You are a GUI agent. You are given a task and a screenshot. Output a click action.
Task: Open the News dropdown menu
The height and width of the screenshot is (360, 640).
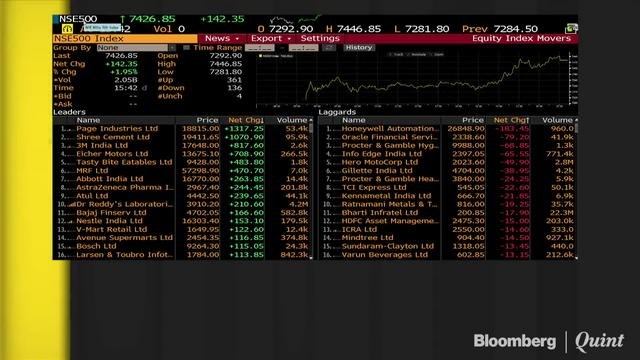222,38
